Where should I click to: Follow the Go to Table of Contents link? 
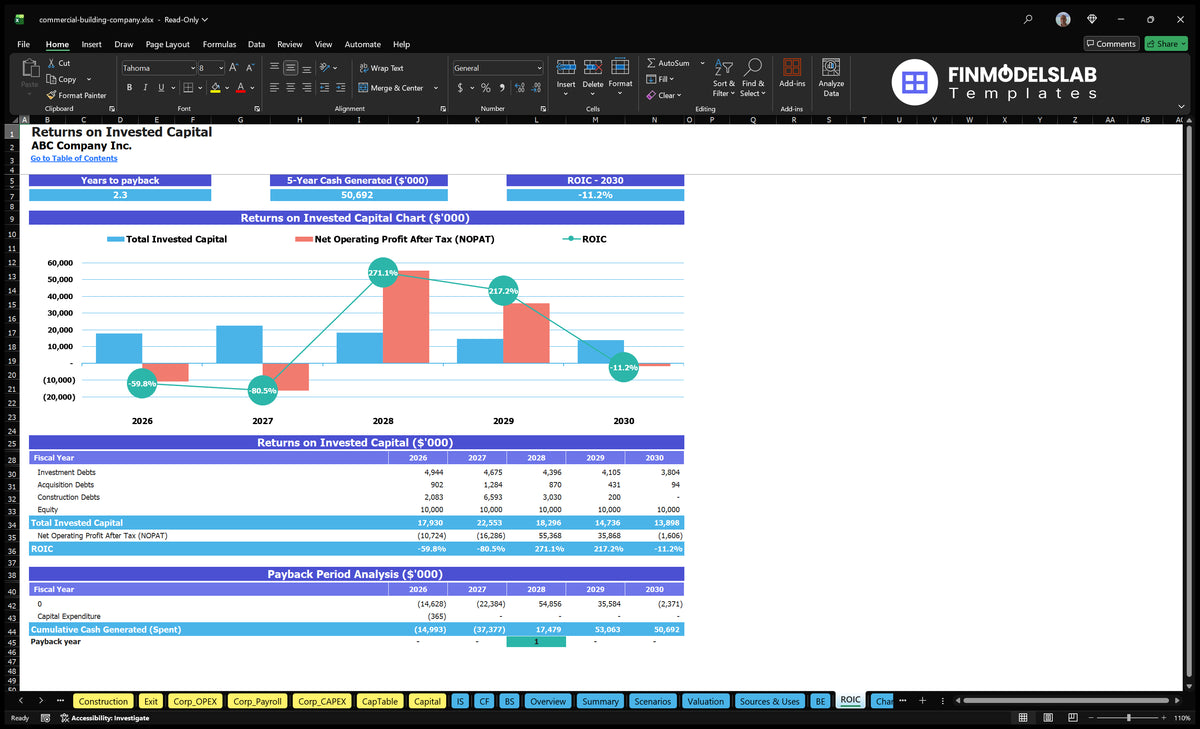pyautogui.click(x=74, y=158)
